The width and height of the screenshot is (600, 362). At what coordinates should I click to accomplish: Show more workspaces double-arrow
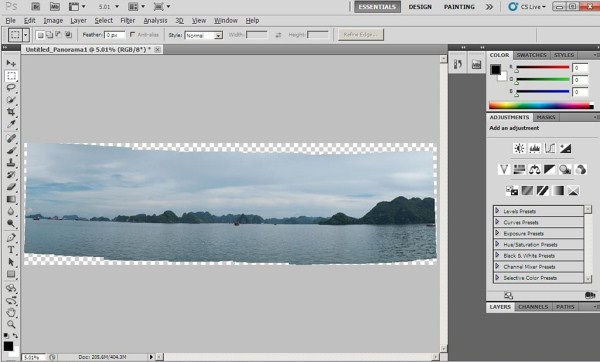pos(489,7)
